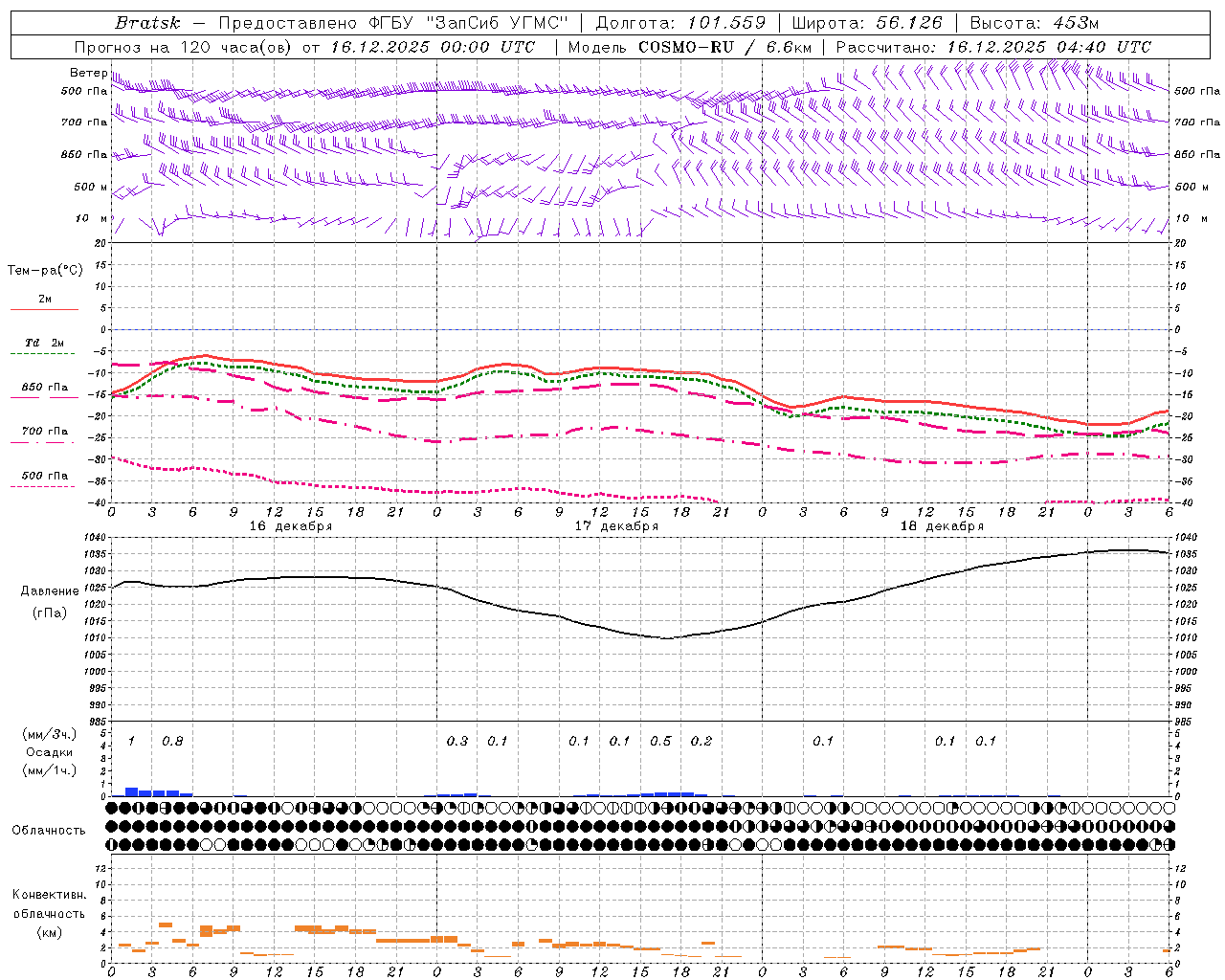
Task: Click the Тем-ра(°C) temperature axis title
Action: click(45, 270)
